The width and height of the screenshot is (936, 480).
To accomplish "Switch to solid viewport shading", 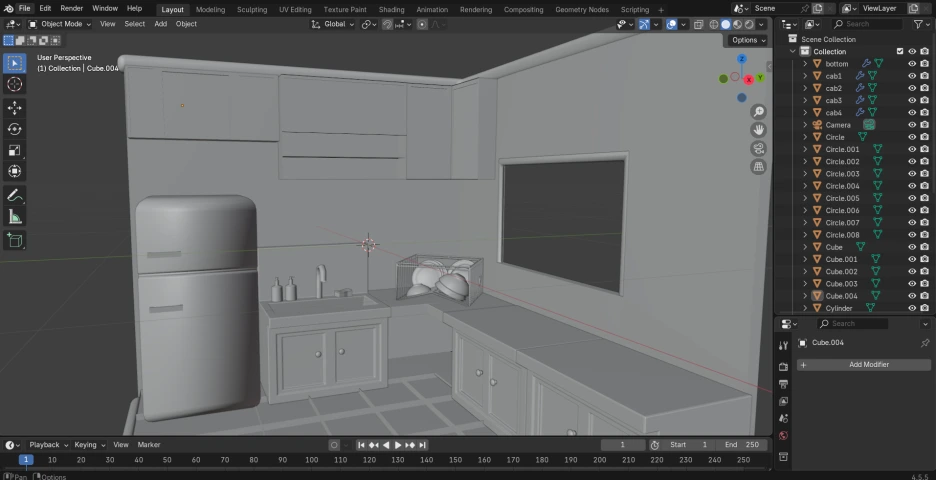I will (725, 24).
